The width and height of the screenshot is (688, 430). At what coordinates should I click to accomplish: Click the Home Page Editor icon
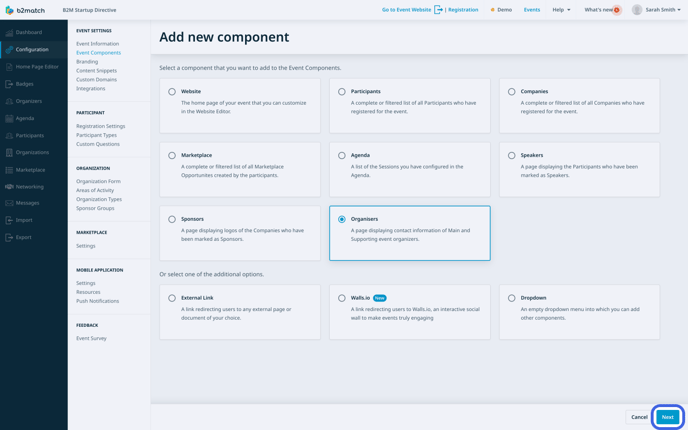point(9,67)
